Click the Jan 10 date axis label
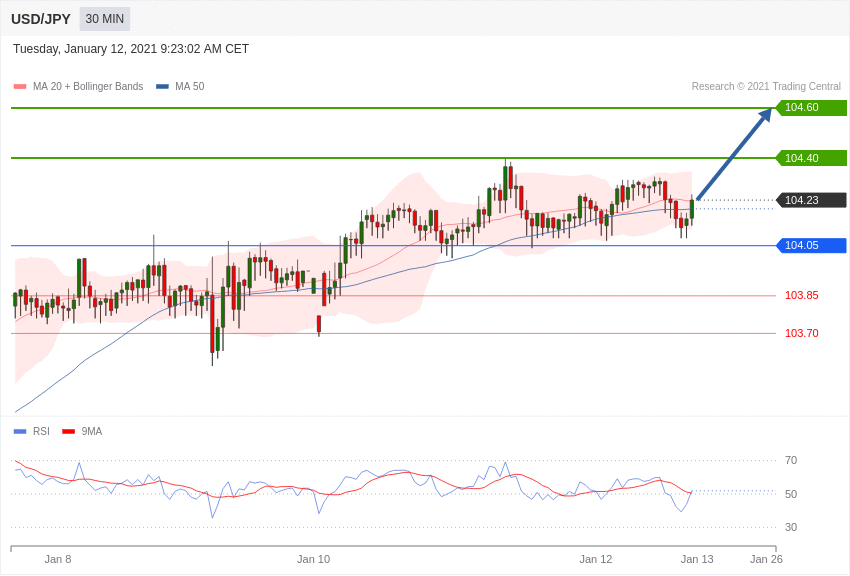The image size is (850, 576). coord(313,559)
